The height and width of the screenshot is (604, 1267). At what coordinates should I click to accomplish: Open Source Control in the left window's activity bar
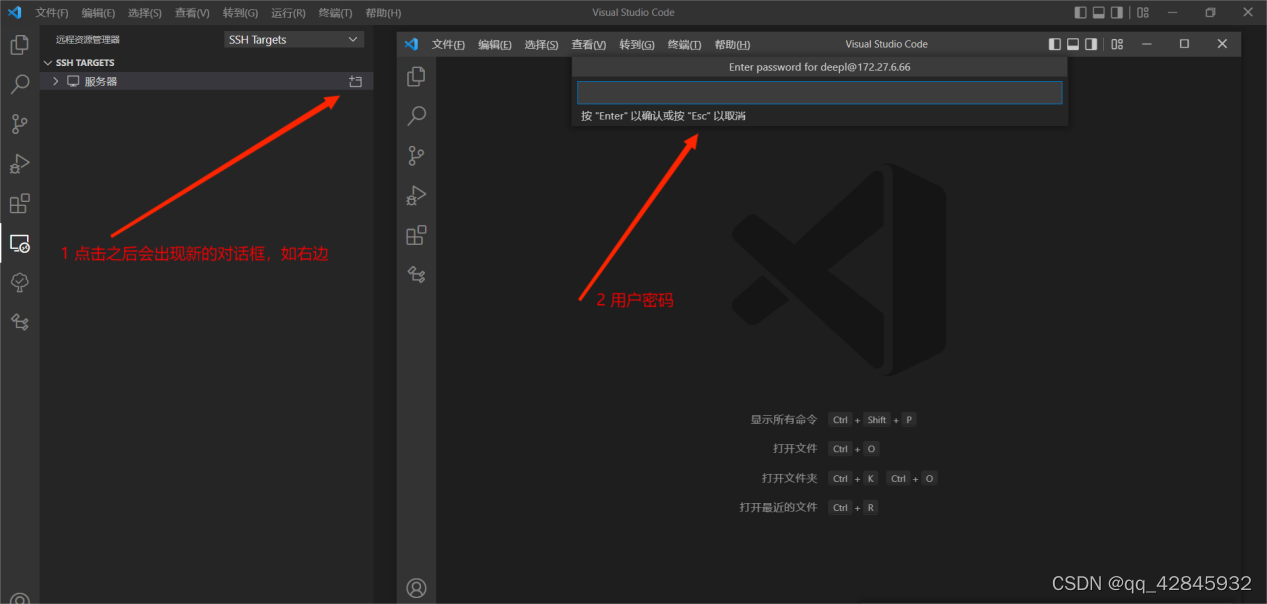click(x=19, y=124)
